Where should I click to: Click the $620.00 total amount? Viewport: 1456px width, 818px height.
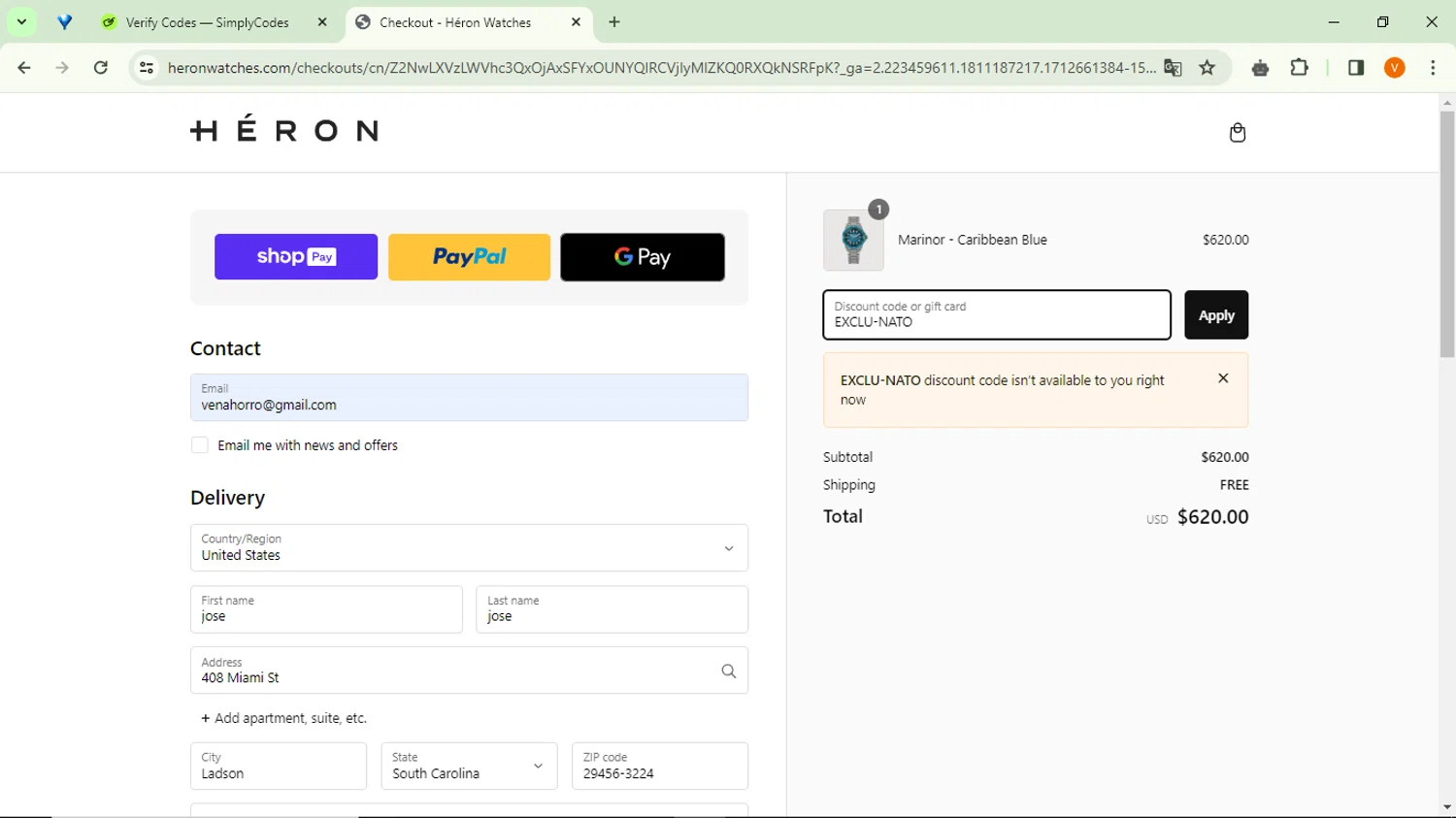(1213, 517)
